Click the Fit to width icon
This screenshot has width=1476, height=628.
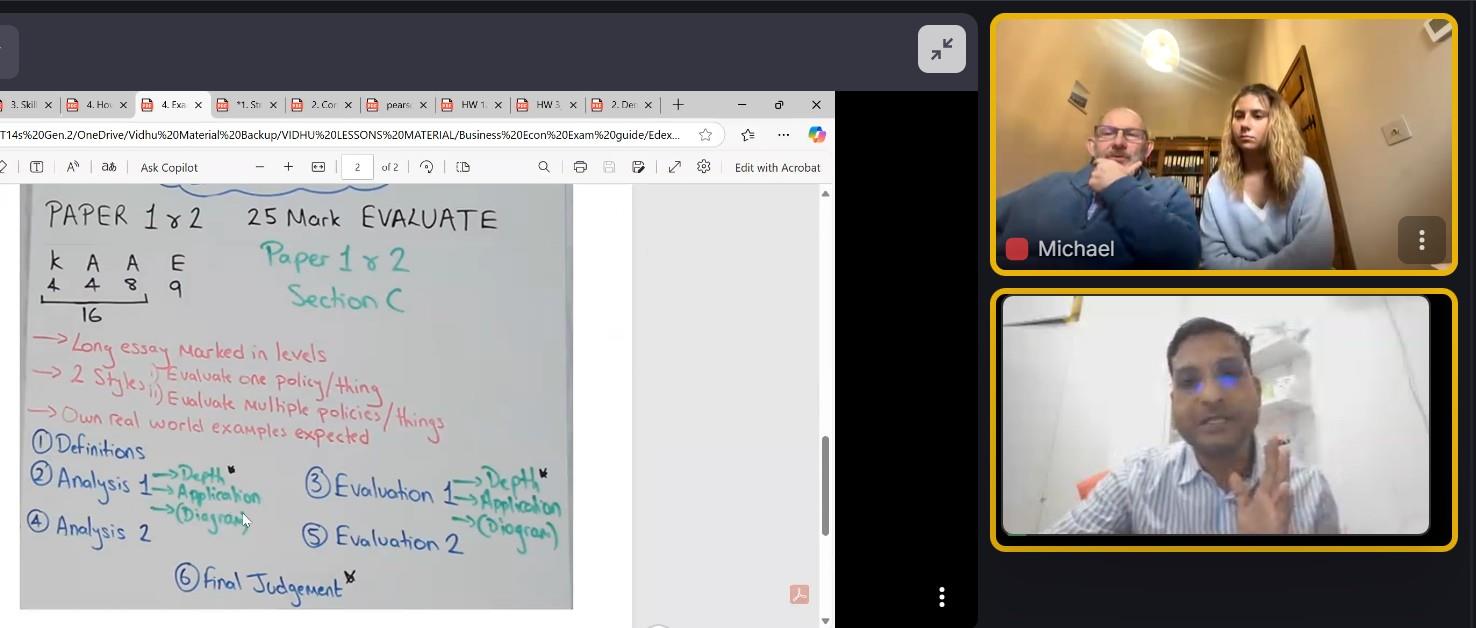318,167
